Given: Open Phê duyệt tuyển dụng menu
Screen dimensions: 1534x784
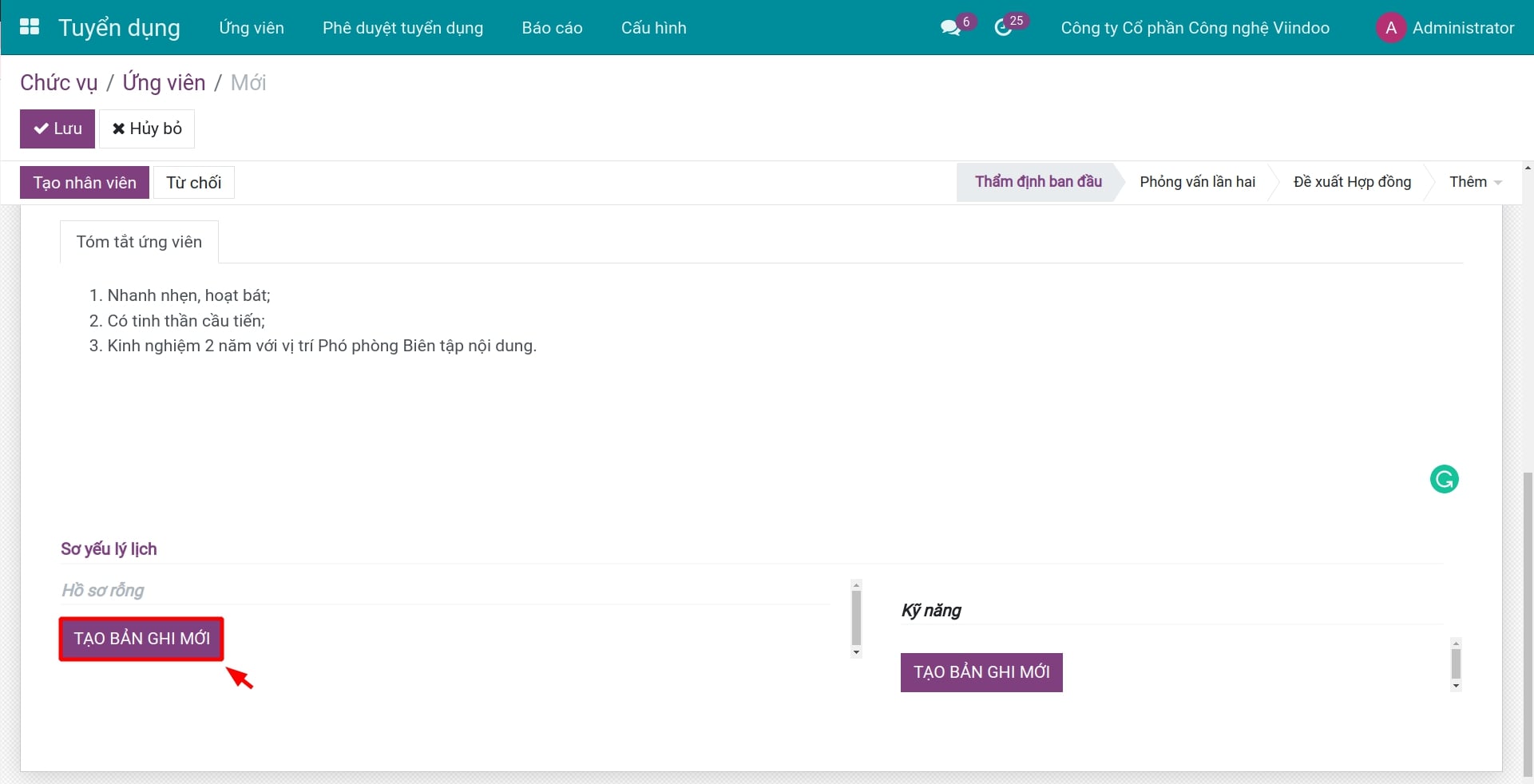Looking at the screenshot, I should [x=402, y=28].
